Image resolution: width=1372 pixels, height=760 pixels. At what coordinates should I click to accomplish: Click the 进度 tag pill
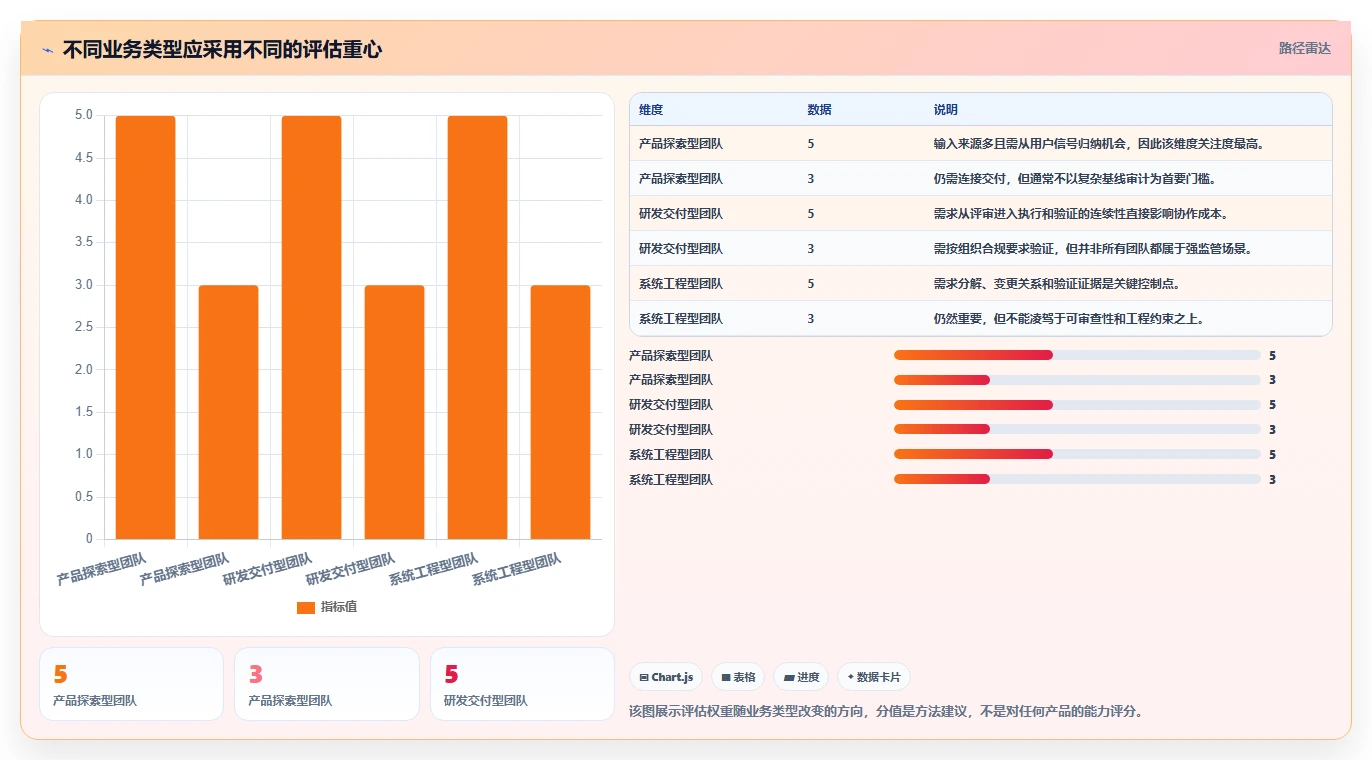801,677
